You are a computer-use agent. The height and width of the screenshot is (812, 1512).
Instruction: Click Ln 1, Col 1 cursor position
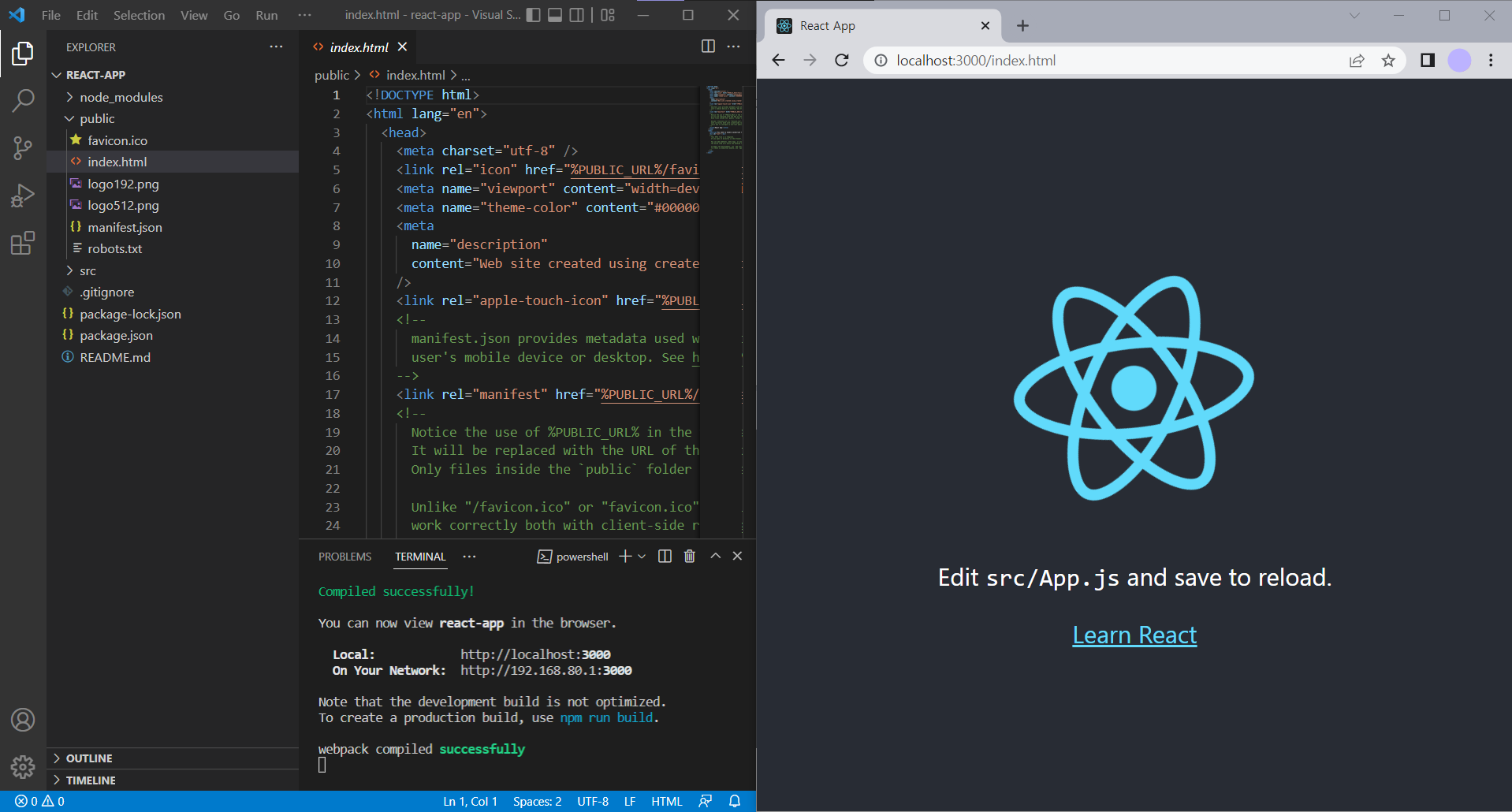coord(470,801)
